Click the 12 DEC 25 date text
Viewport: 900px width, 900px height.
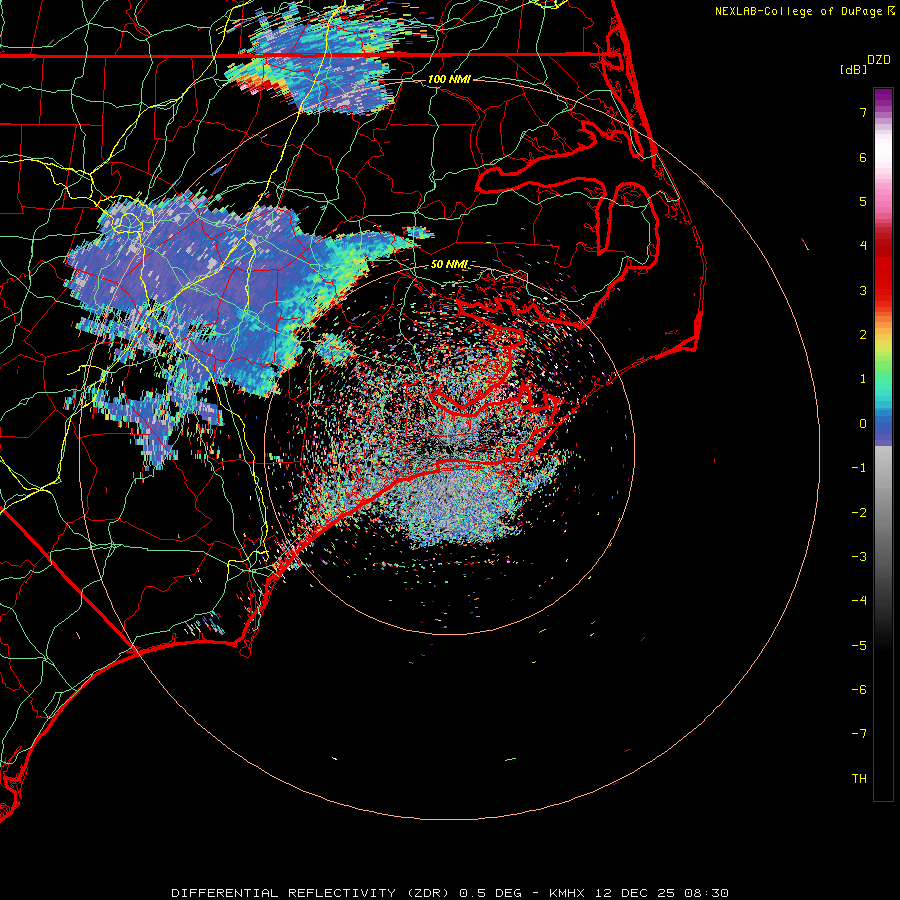(637, 893)
